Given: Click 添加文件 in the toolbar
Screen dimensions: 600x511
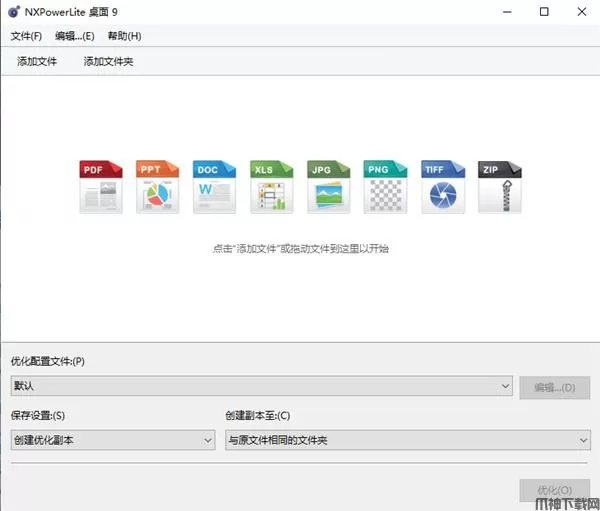Looking at the screenshot, I should [x=37, y=61].
